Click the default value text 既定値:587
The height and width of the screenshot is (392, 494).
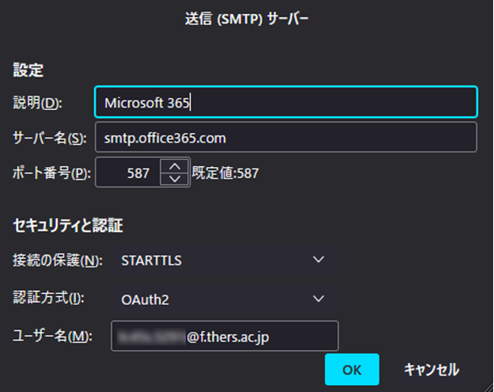(x=225, y=173)
